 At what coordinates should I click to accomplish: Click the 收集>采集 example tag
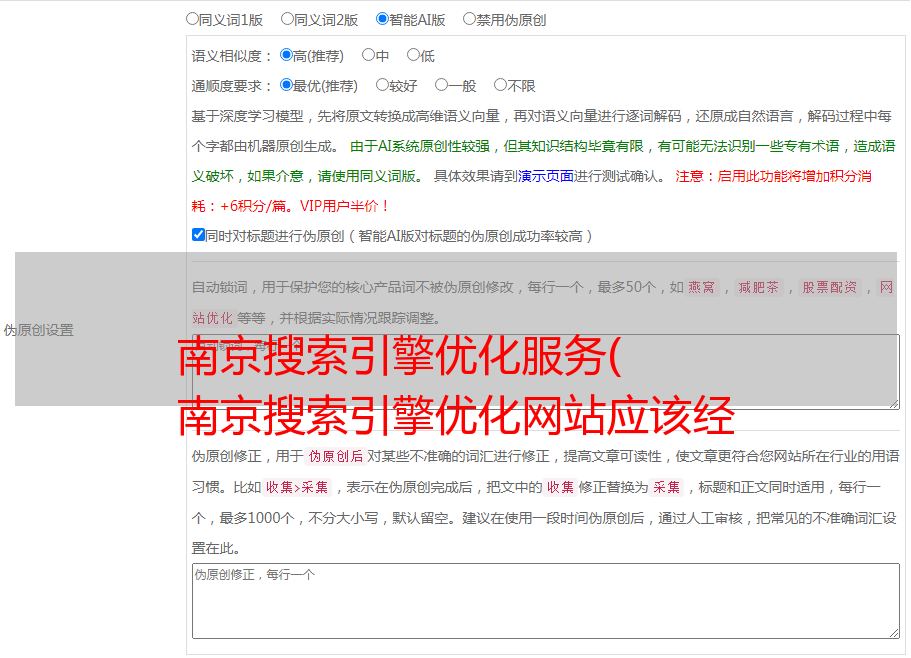pos(297,487)
